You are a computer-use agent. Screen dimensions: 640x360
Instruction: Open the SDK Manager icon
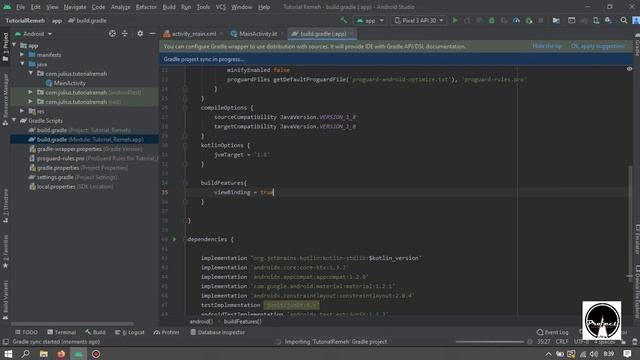point(608,20)
